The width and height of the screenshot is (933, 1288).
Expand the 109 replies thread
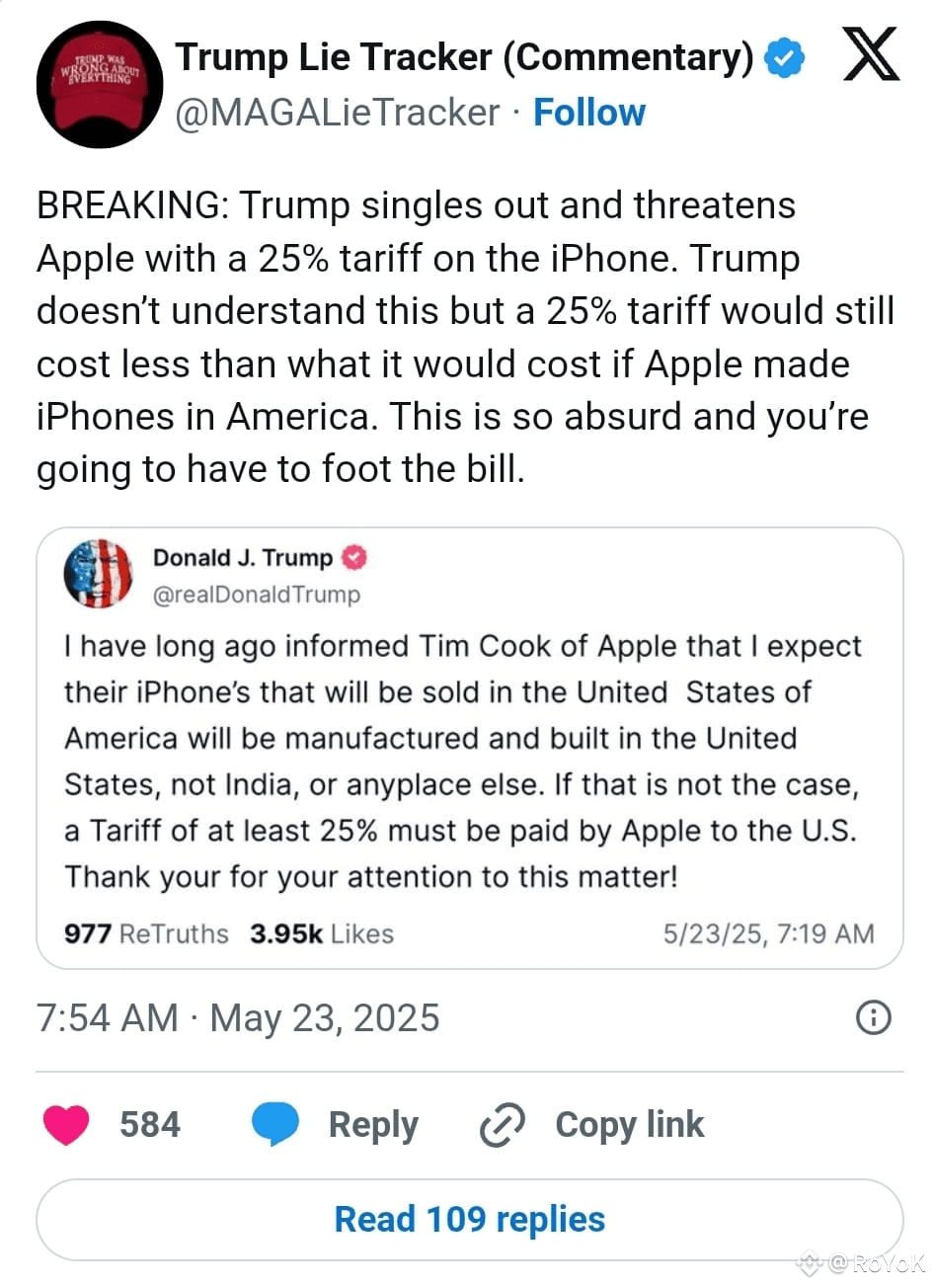(x=469, y=1219)
